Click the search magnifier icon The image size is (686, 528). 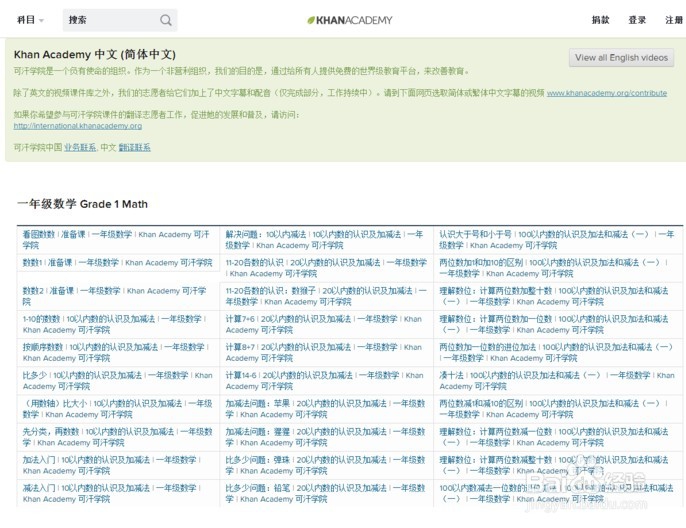coord(166,20)
